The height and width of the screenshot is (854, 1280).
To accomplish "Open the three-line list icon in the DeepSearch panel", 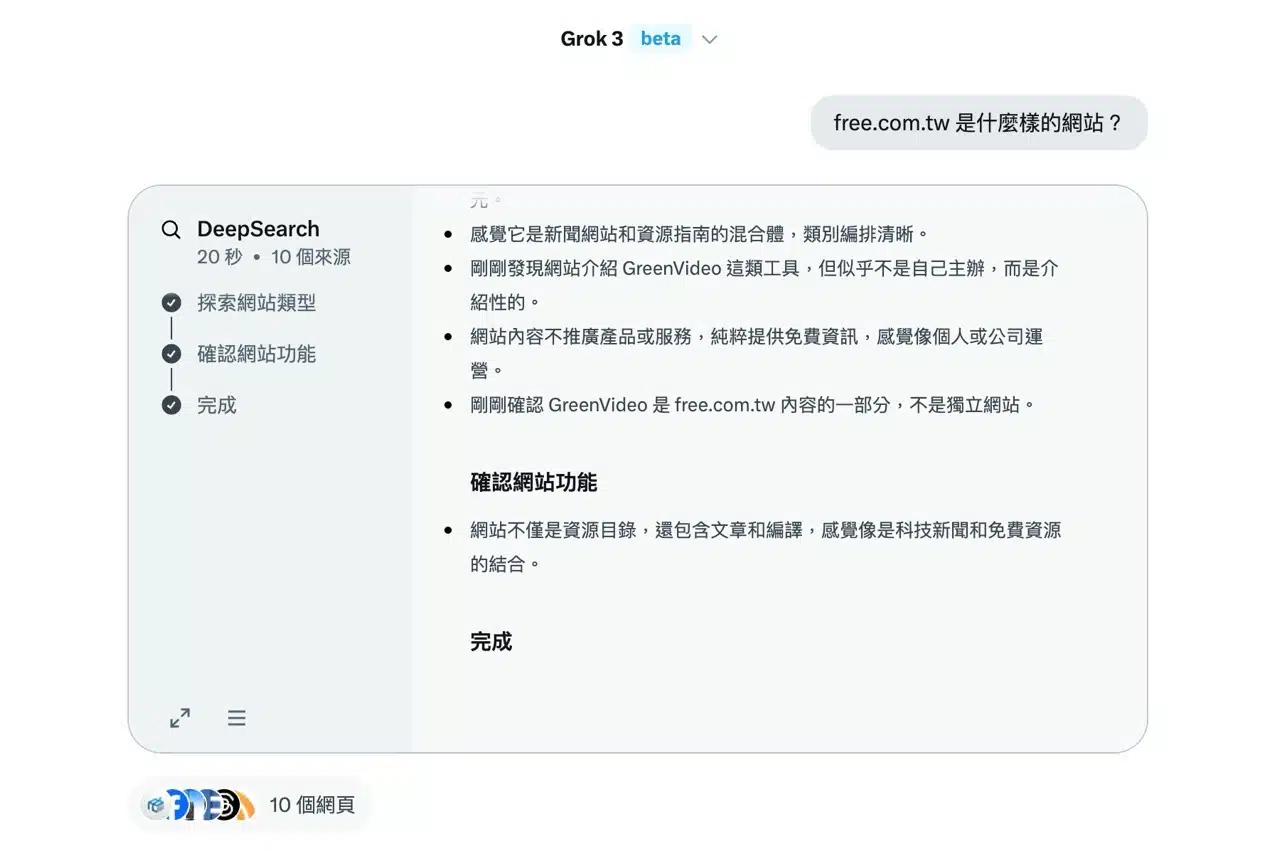I will (236, 718).
